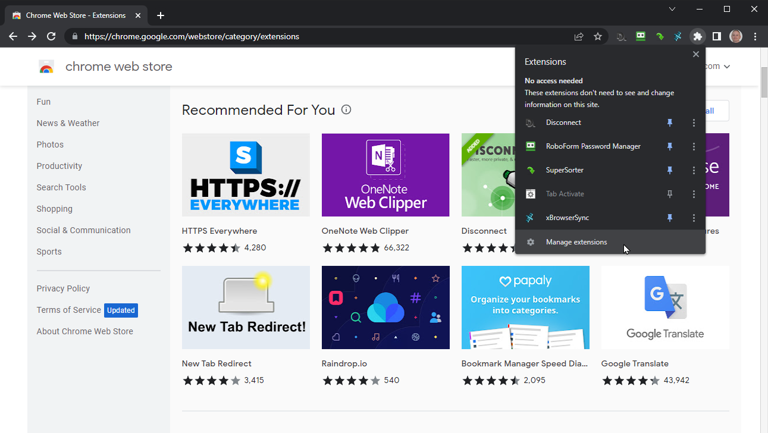Image resolution: width=768 pixels, height=433 pixels.
Task: Reload the current page
Action: coord(51,36)
